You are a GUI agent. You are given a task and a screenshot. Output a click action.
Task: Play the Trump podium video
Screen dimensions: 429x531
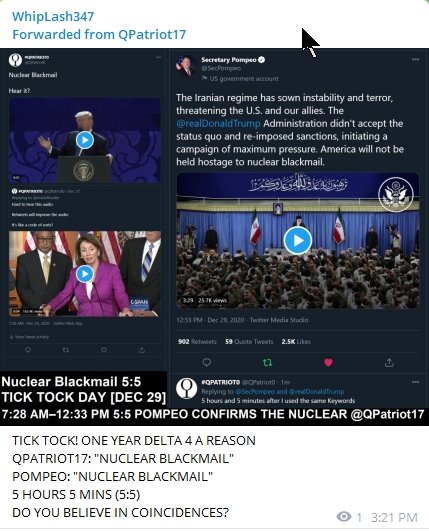(85, 140)
